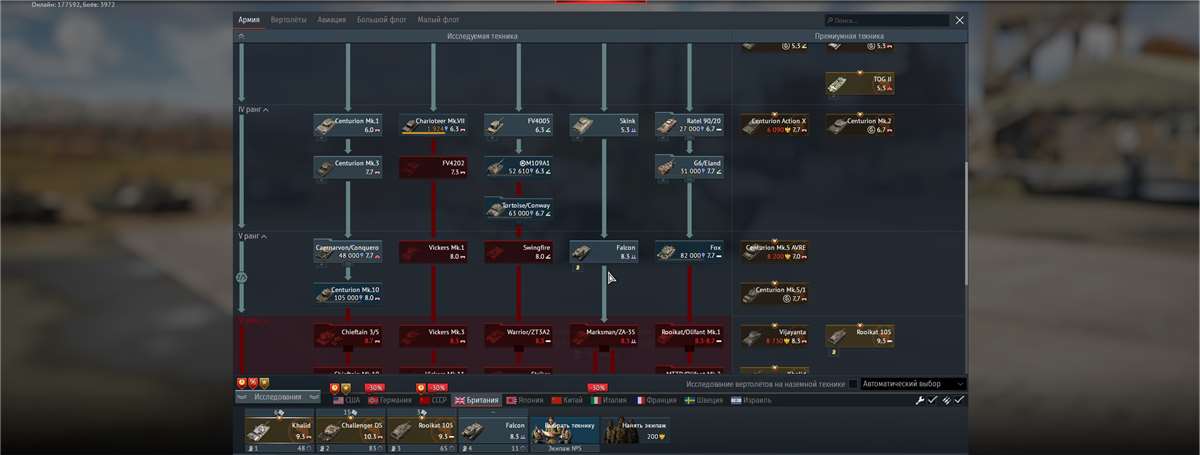Screen dimensions: 1200x455
Task: Click Нанять экипаж for 200
Action: pos(635,431)
